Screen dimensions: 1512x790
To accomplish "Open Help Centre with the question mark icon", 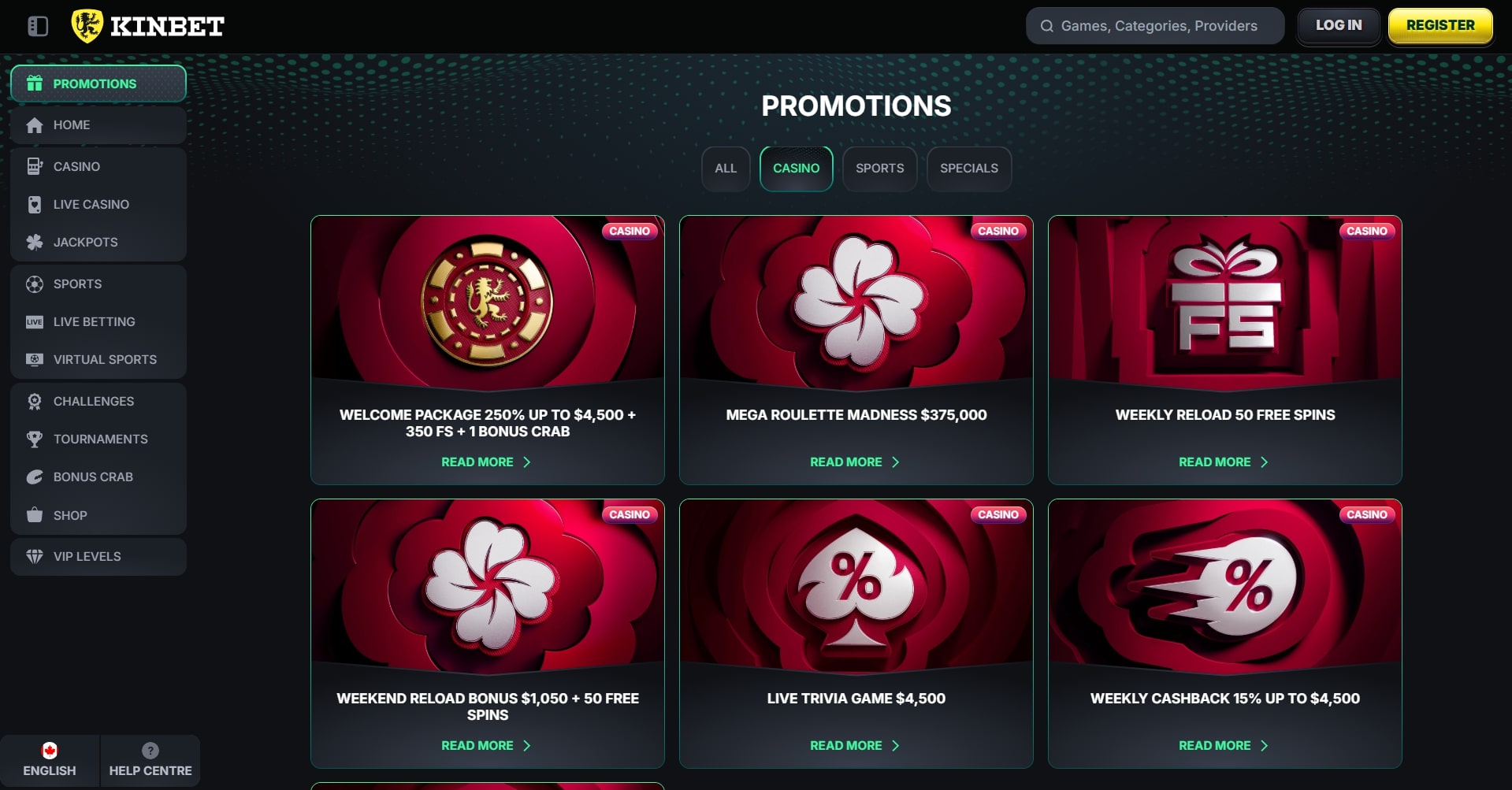I will tap(150, 760).
